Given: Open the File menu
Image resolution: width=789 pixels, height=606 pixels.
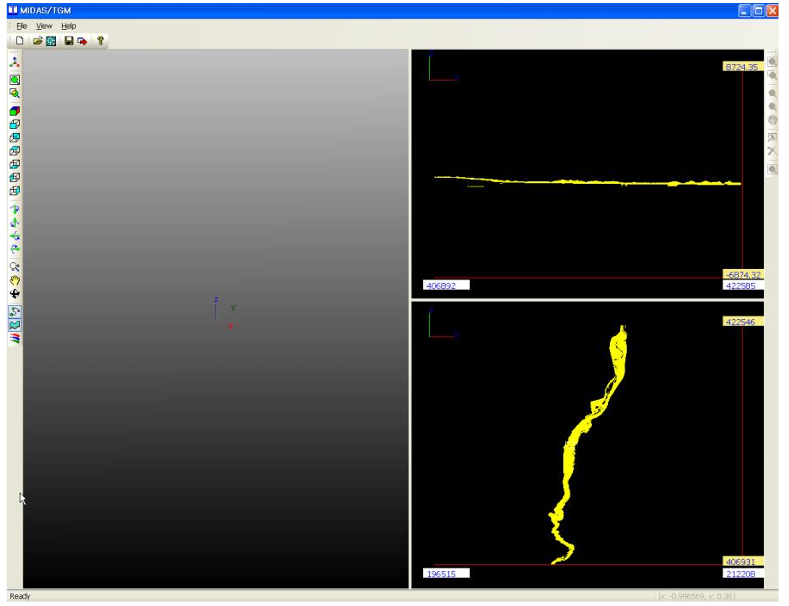Looking at the screenshot, I should coord(22,26).
